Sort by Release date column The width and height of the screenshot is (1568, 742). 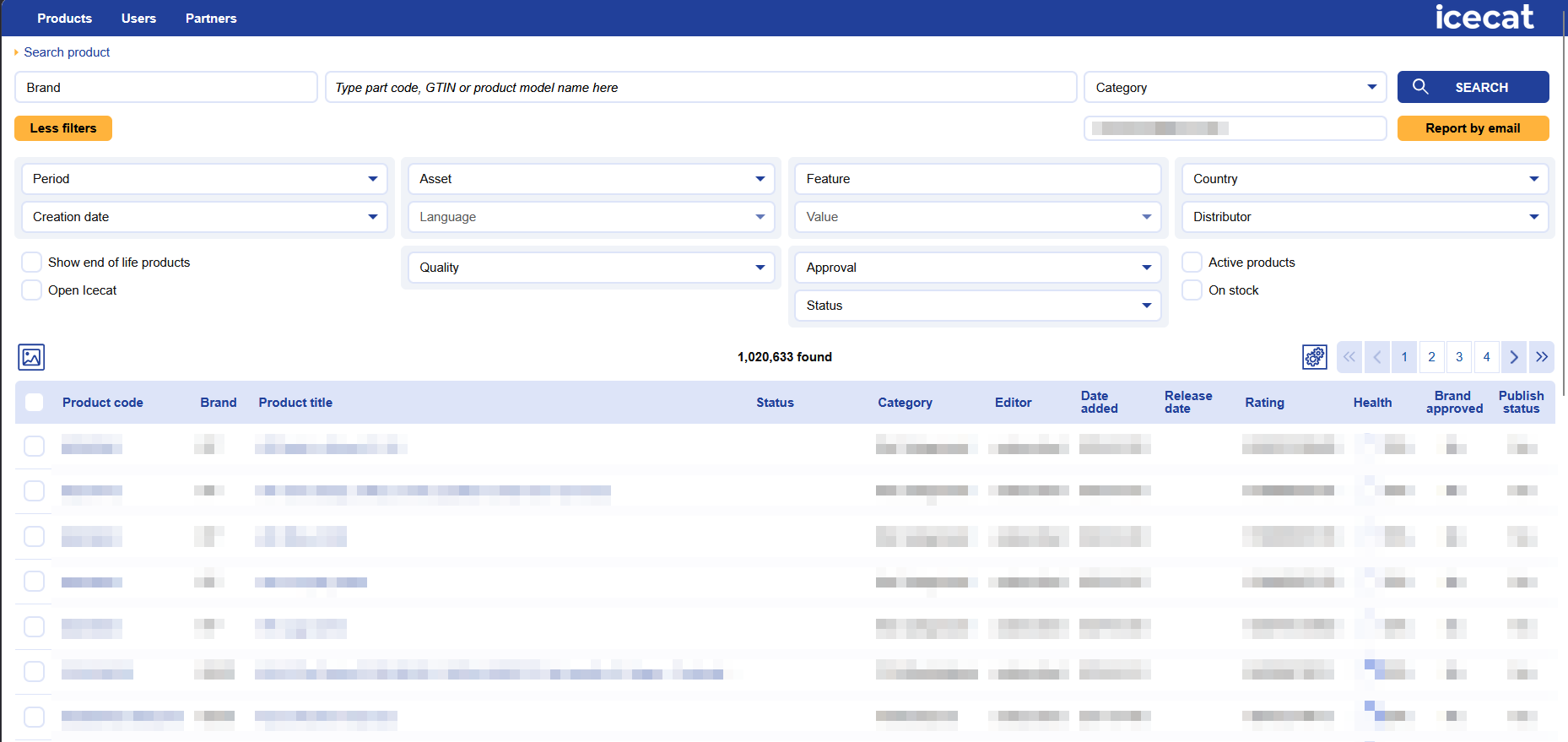[x=1188, y=402]
